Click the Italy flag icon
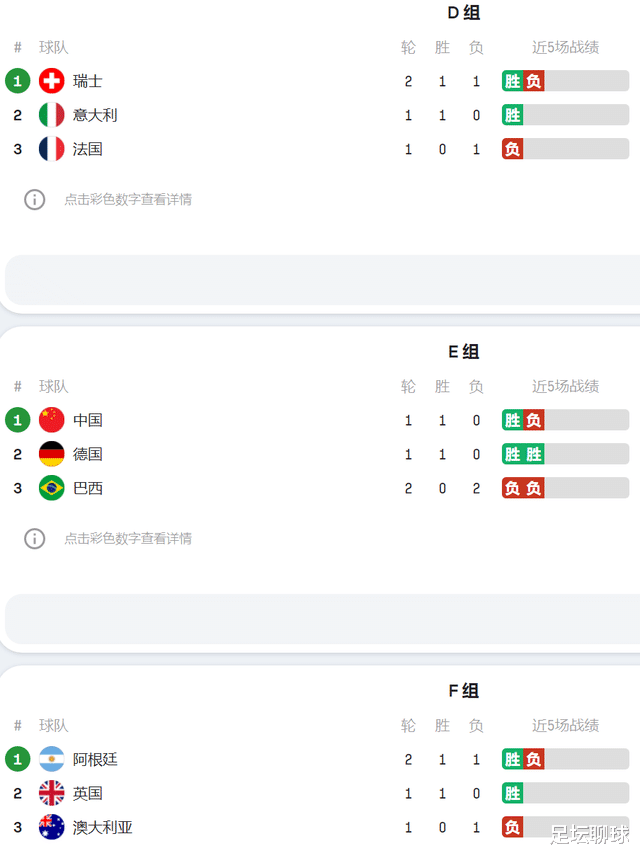This screenshot has width=640, height=858. 51,115
